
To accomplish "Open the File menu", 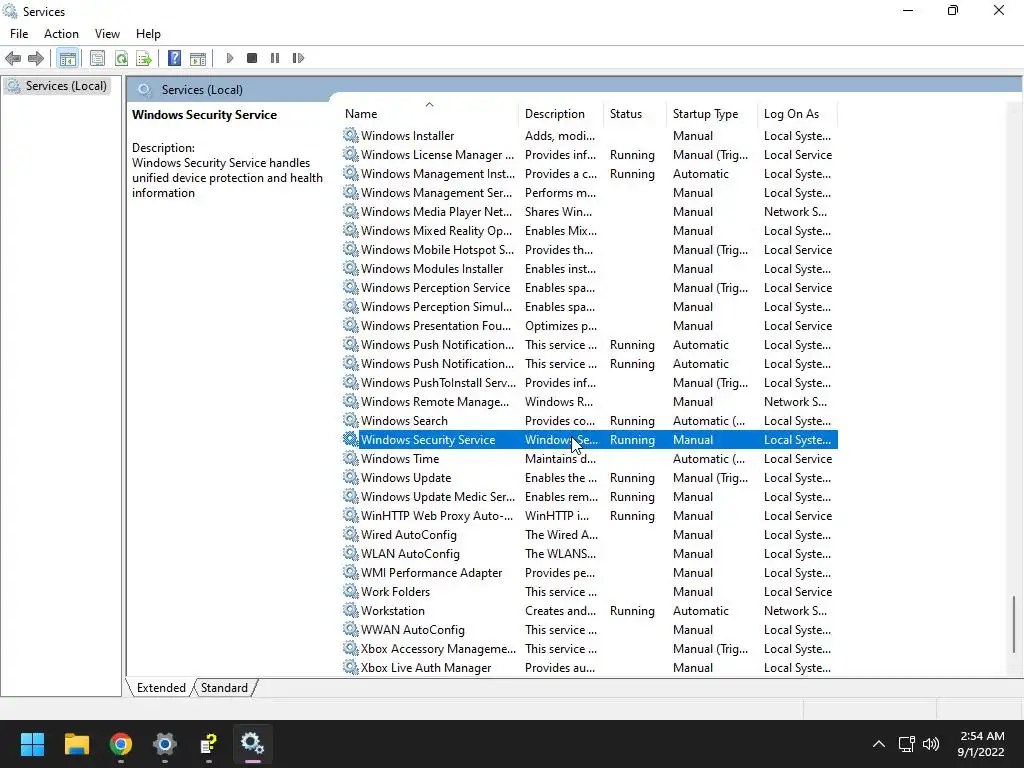I will [19, 34].
